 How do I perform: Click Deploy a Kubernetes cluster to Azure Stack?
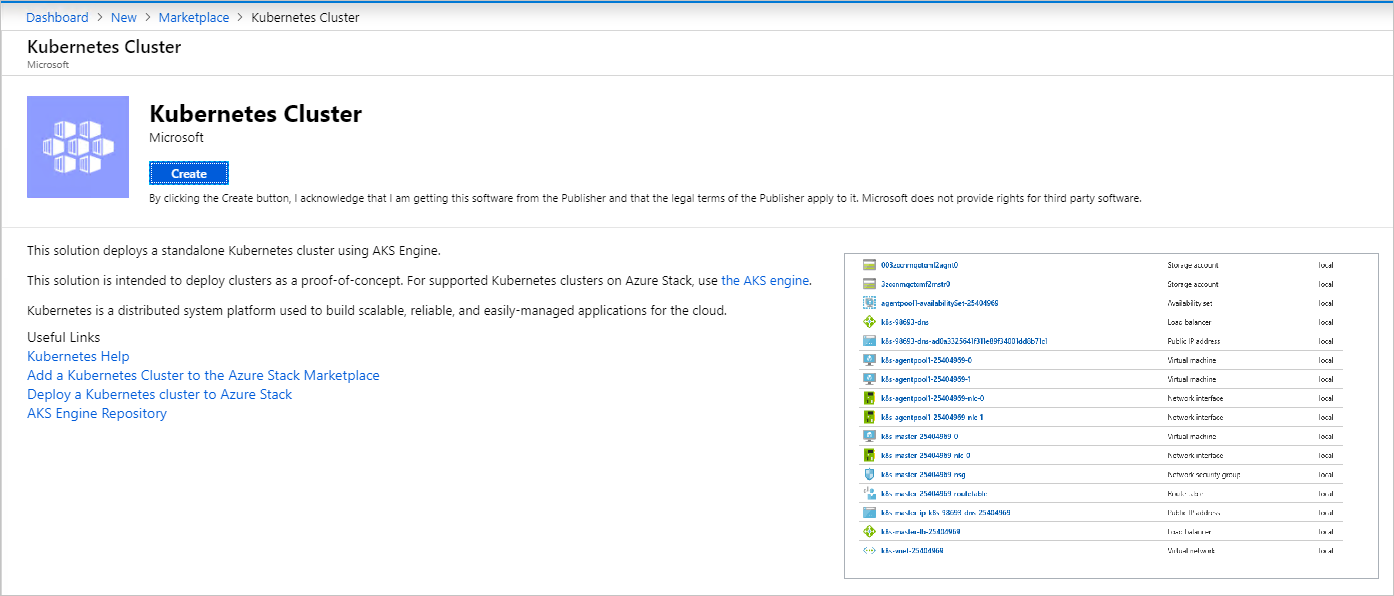coord(158,394)
